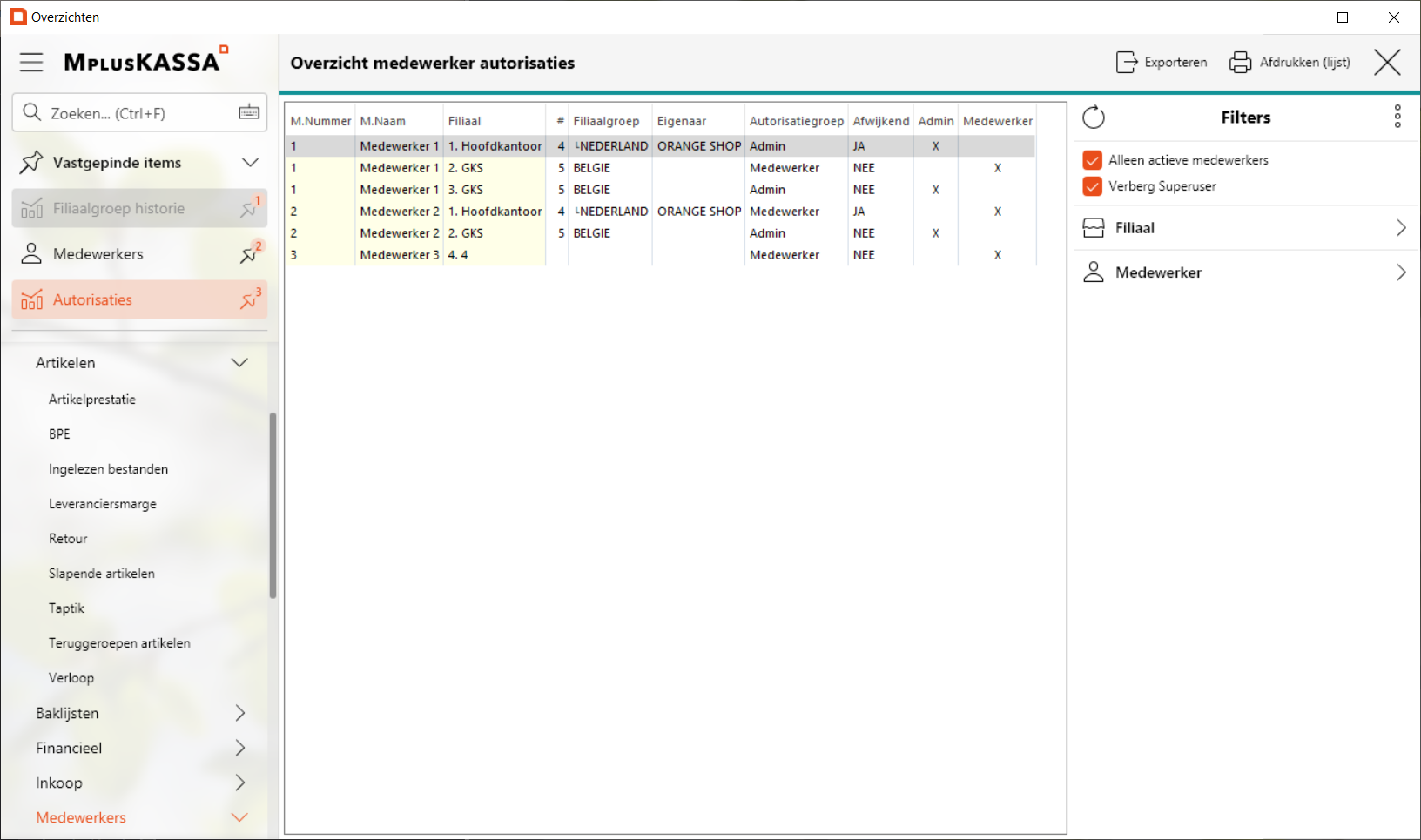
Task: Uncheck Alleen actieve medewerkers checkbox
Action: pyautogui.click(x=1093, y=160)
